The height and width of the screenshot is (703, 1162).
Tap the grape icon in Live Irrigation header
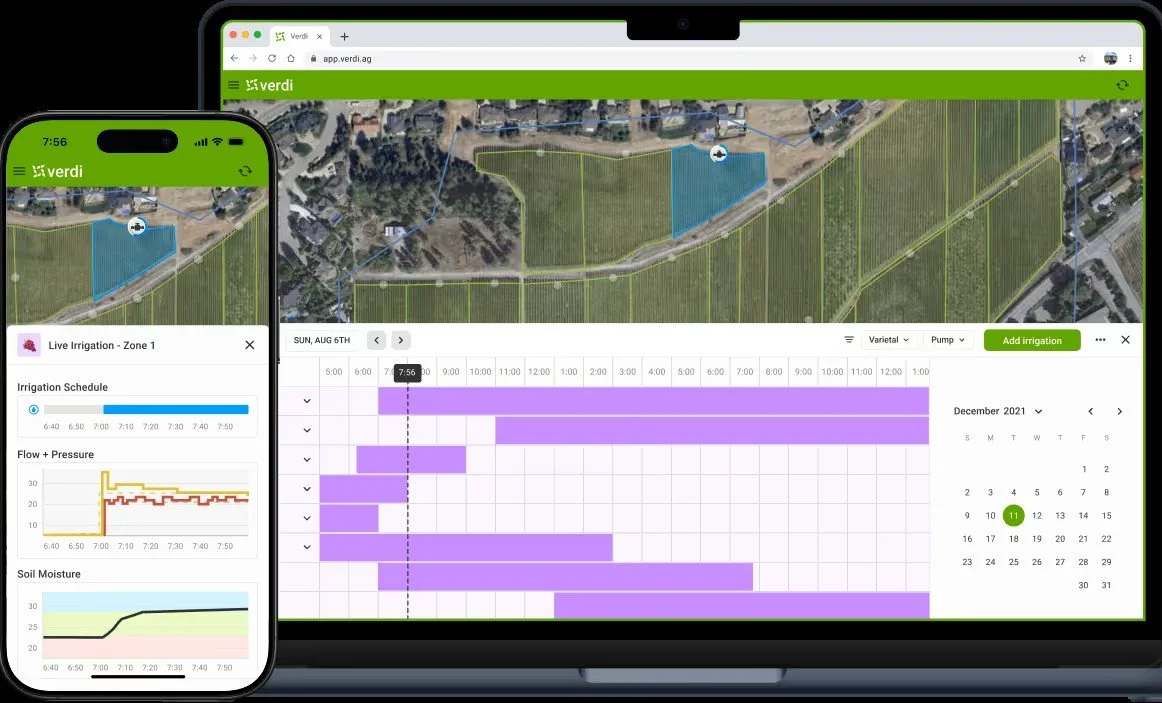coord(29,345)
